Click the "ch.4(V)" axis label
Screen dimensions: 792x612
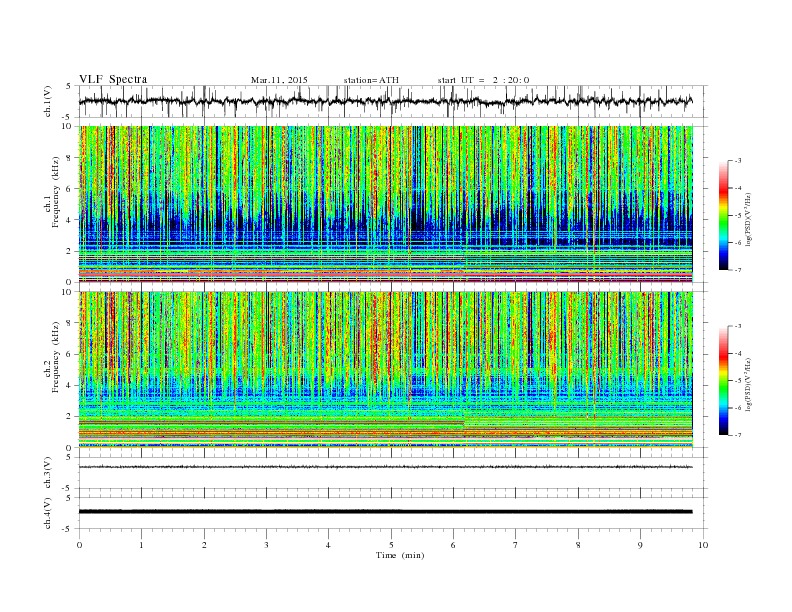point(47,513)
